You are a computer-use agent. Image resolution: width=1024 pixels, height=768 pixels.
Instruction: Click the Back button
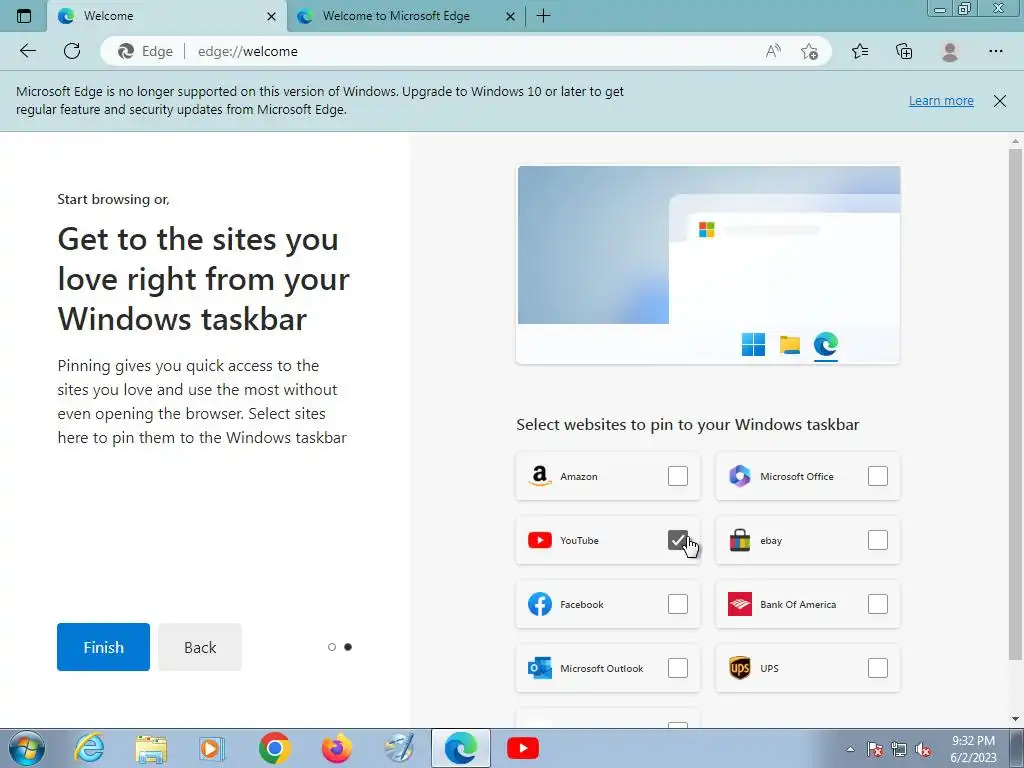point(200,647)
